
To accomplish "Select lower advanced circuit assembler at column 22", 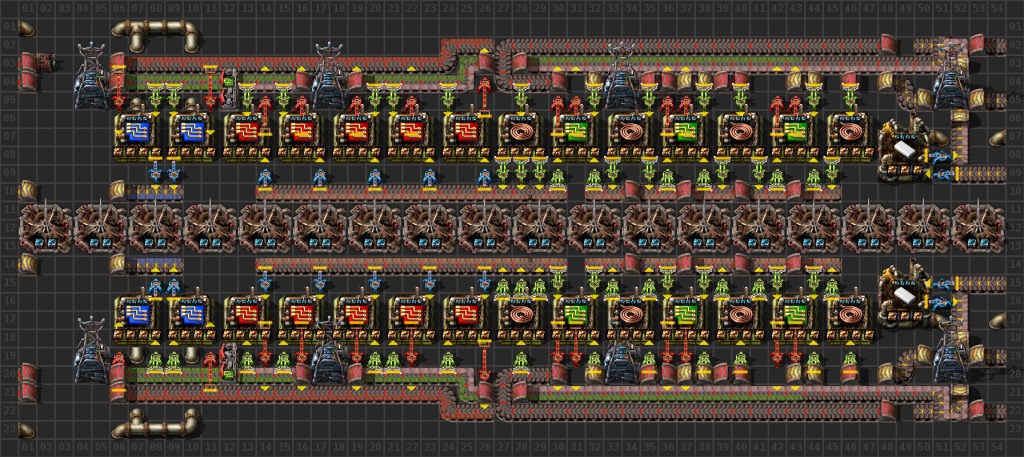I will [411, 319].
